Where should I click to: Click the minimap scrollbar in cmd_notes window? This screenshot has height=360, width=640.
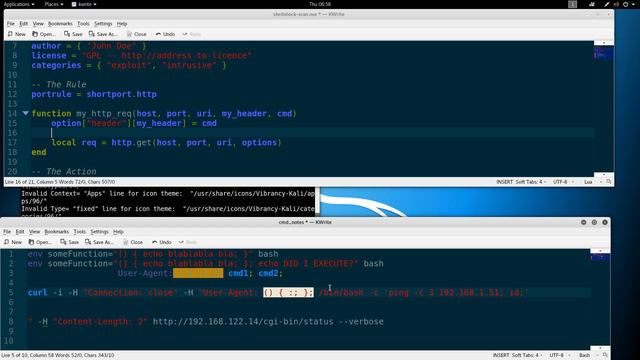600,299
